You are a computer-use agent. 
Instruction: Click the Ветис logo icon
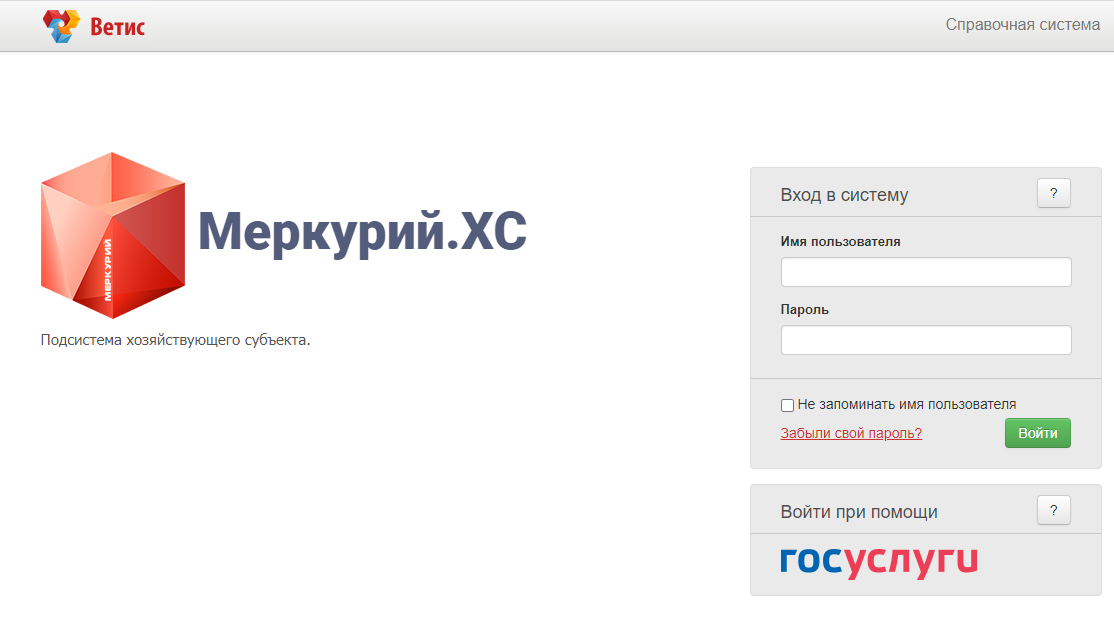[x=61, y=26]
